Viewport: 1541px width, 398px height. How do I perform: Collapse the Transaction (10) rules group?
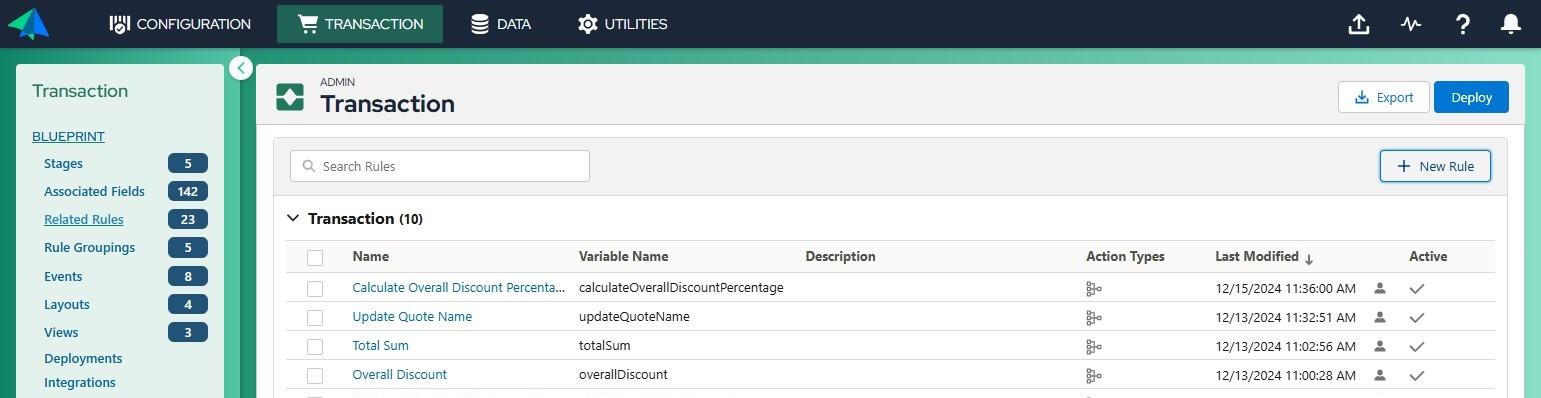click(x=293, y=218)
